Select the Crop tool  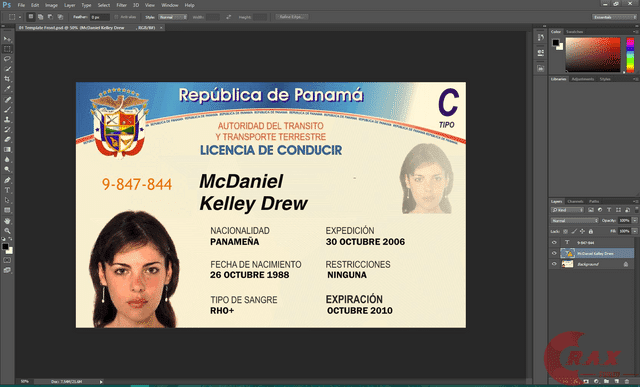coord(7,79)
